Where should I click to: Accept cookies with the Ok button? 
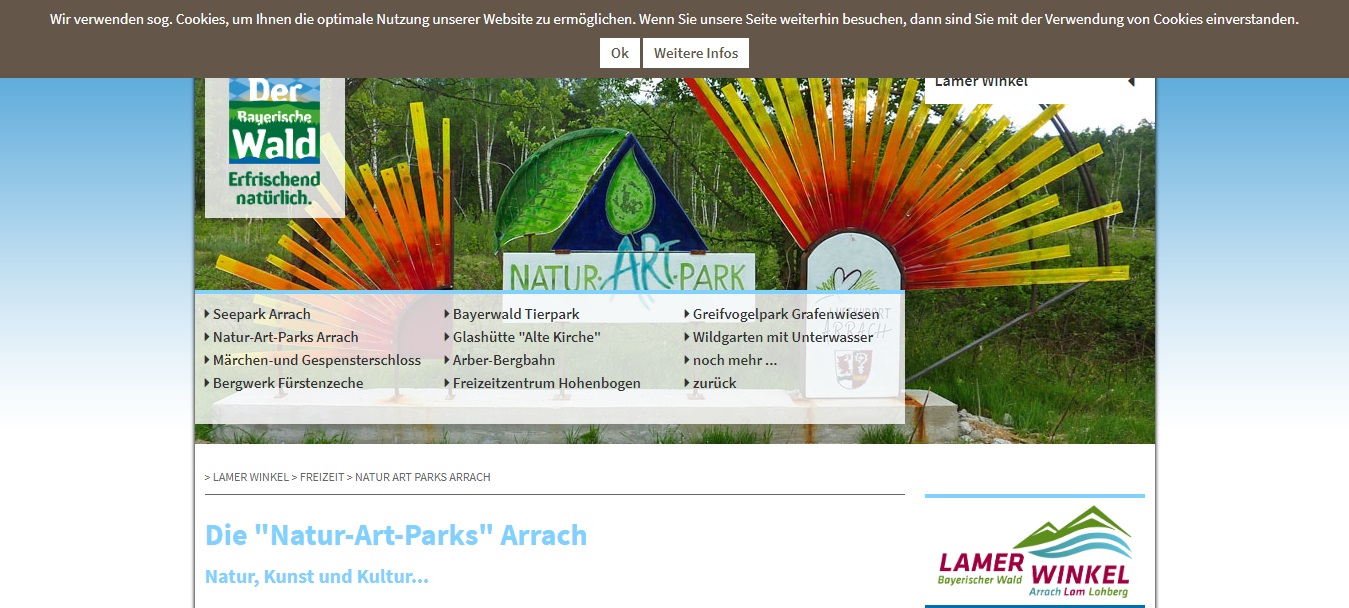(x=619, y=53)
